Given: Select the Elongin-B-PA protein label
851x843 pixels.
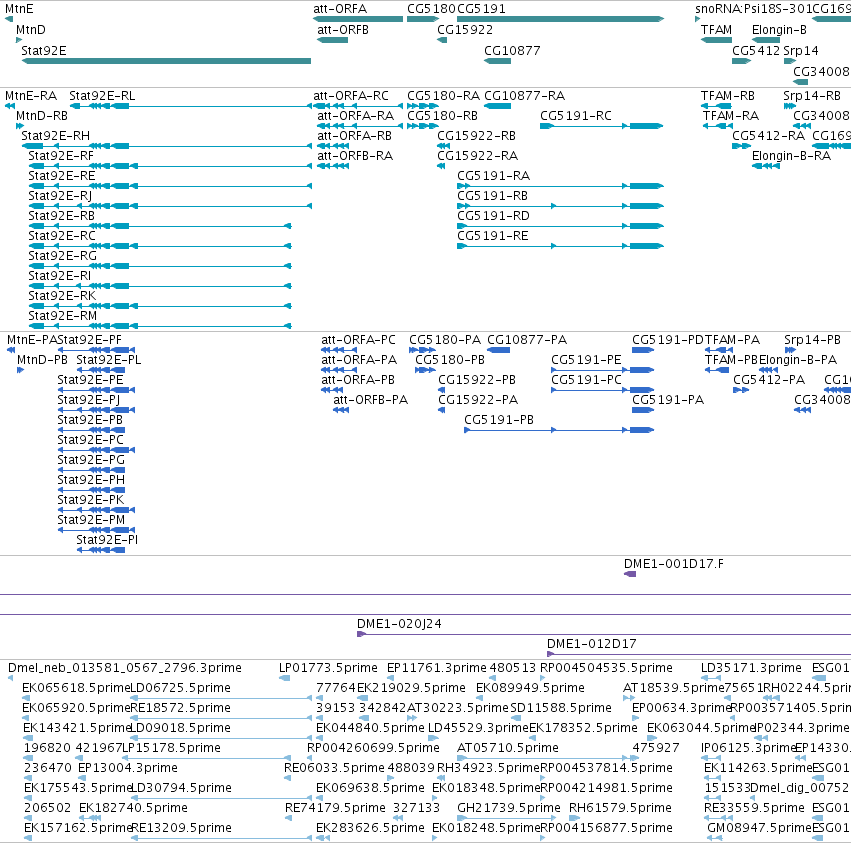Looking at the screenshot, I should click(x=798, y=360).
